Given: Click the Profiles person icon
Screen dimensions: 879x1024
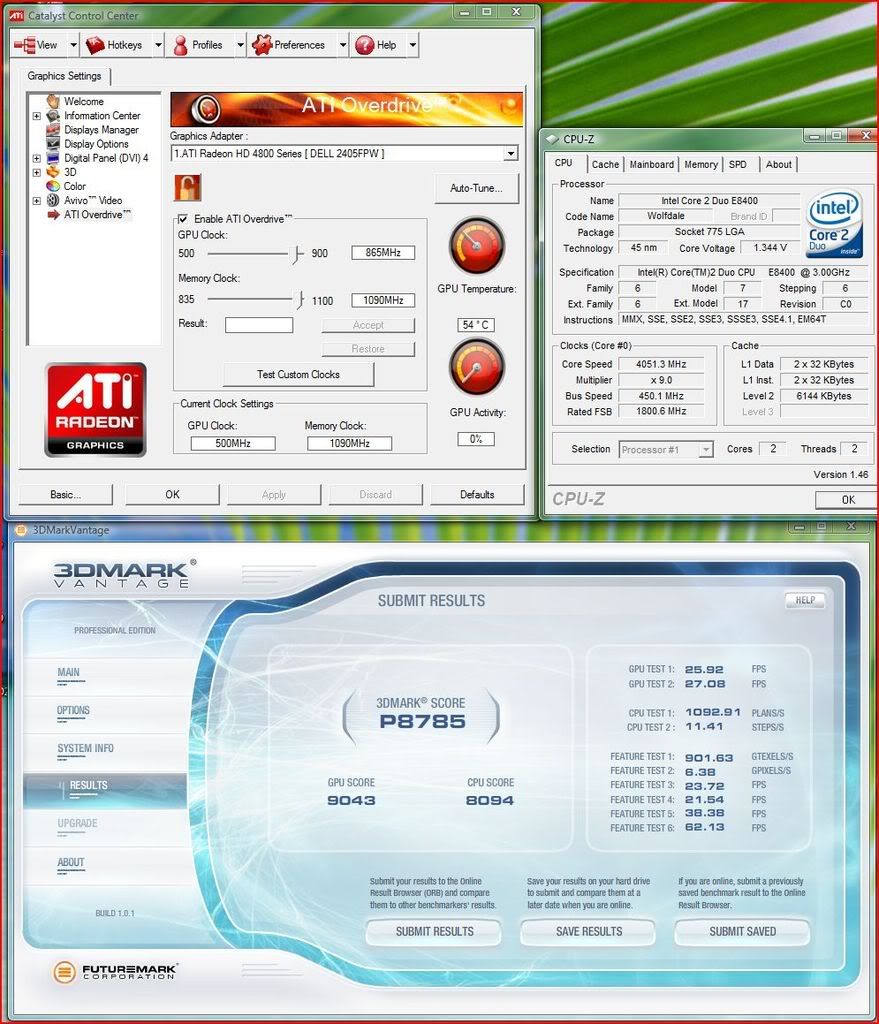Looking at the screenshot, I should click(x=180, y=45).
